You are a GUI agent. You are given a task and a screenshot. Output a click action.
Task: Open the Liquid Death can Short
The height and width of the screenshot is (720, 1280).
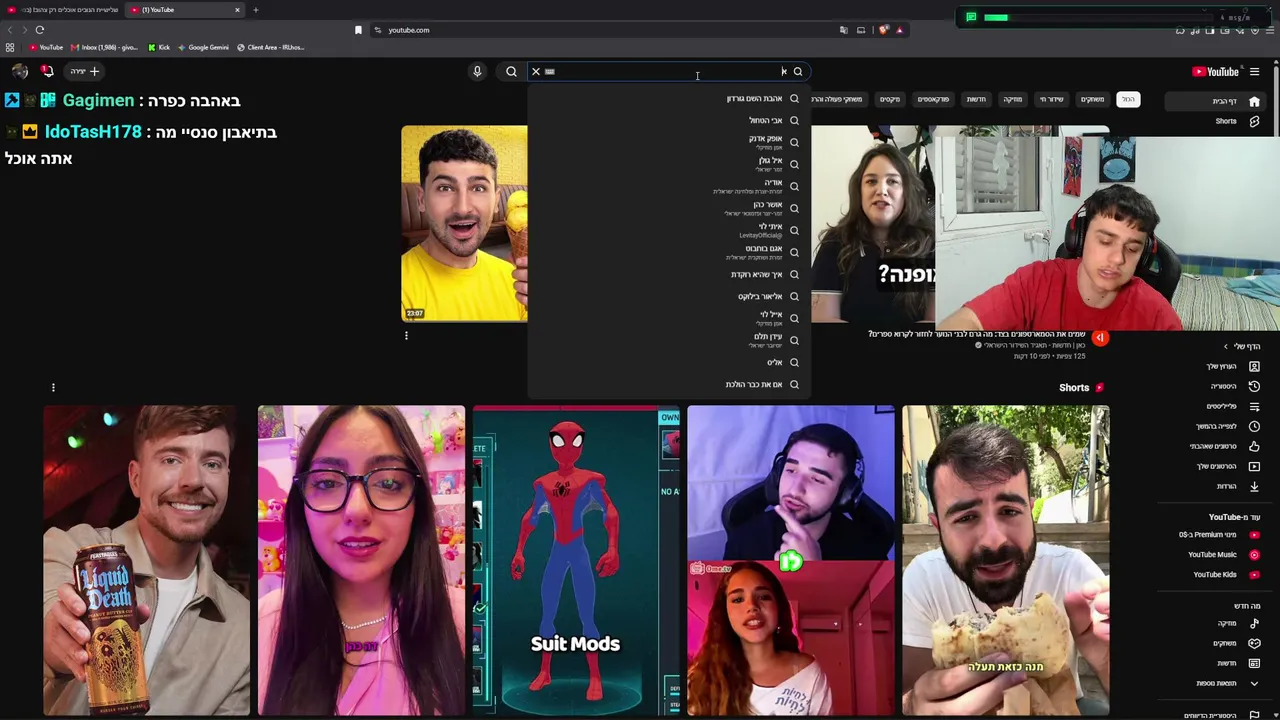coord(147,561)
